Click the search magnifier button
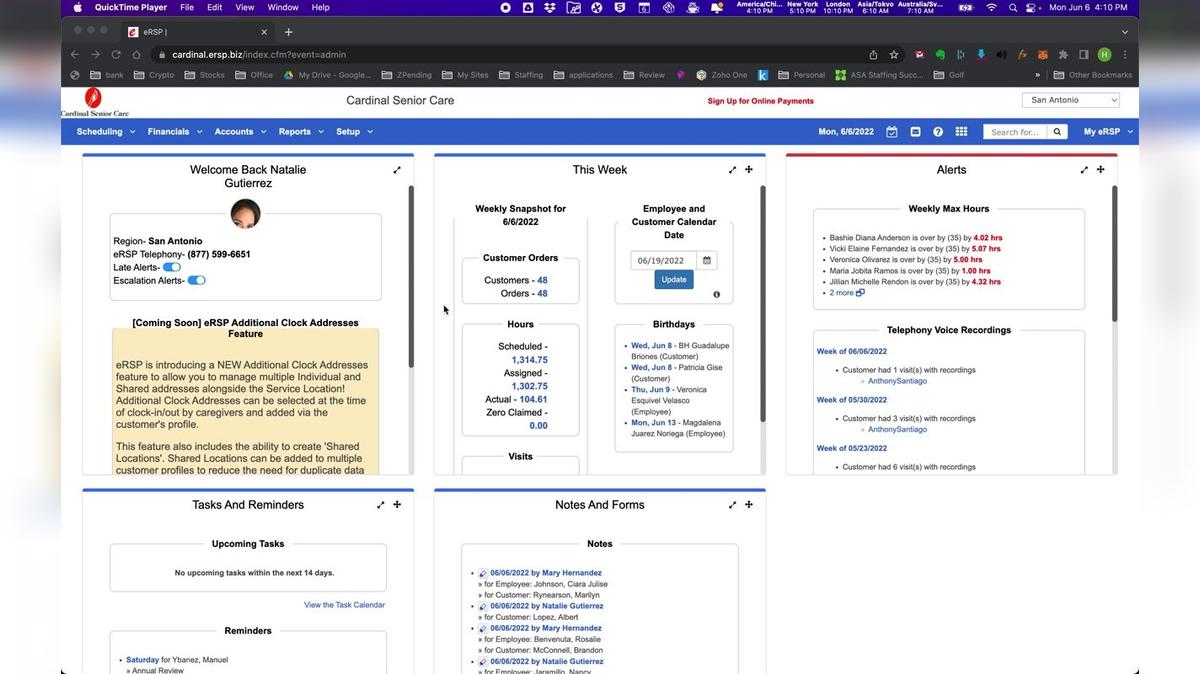 pyautogui.click(x=1058, y=132)
